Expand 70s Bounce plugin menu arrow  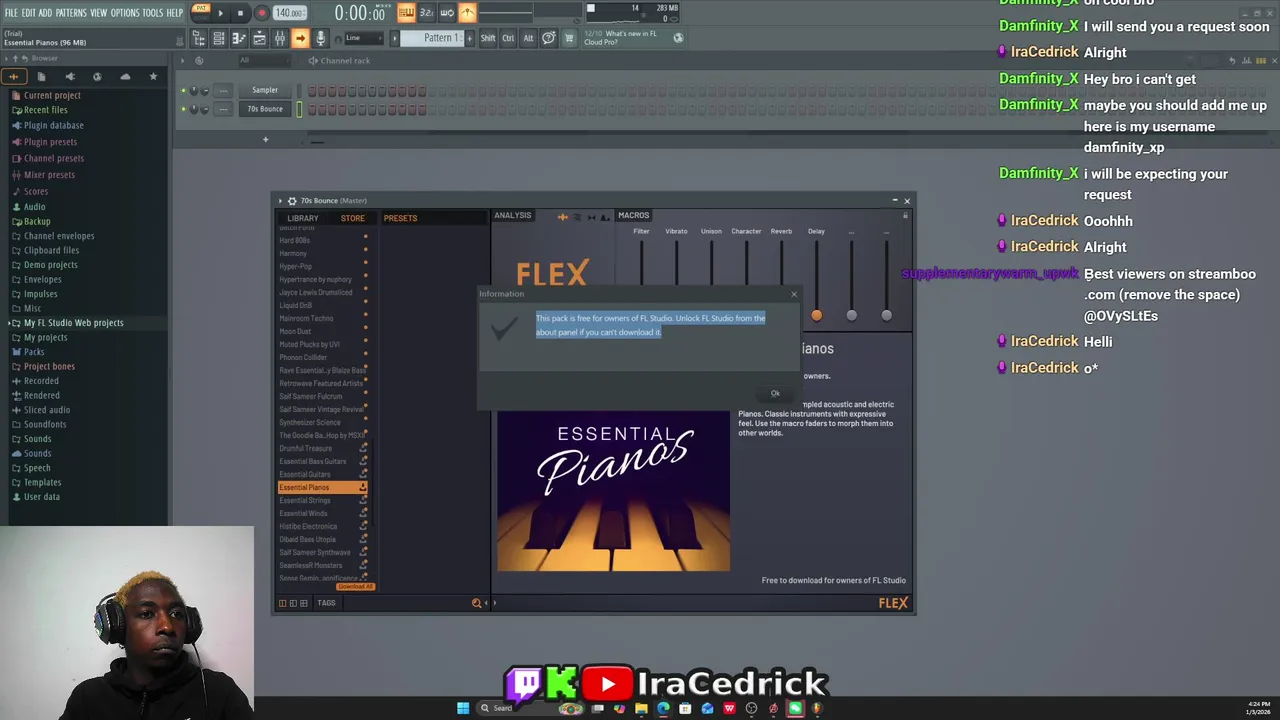coord(280,201)
